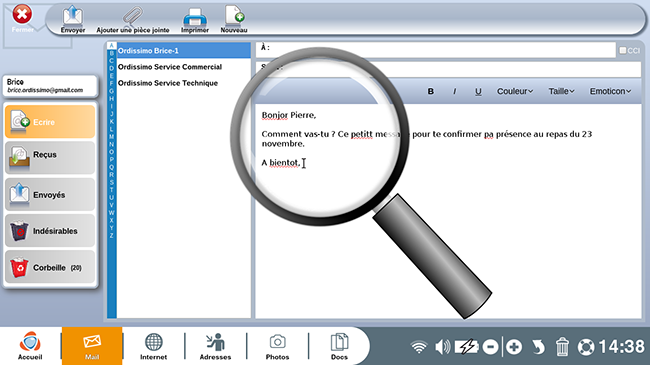
Task: Toggle bold formatting with B
Action: pos(431,91)
